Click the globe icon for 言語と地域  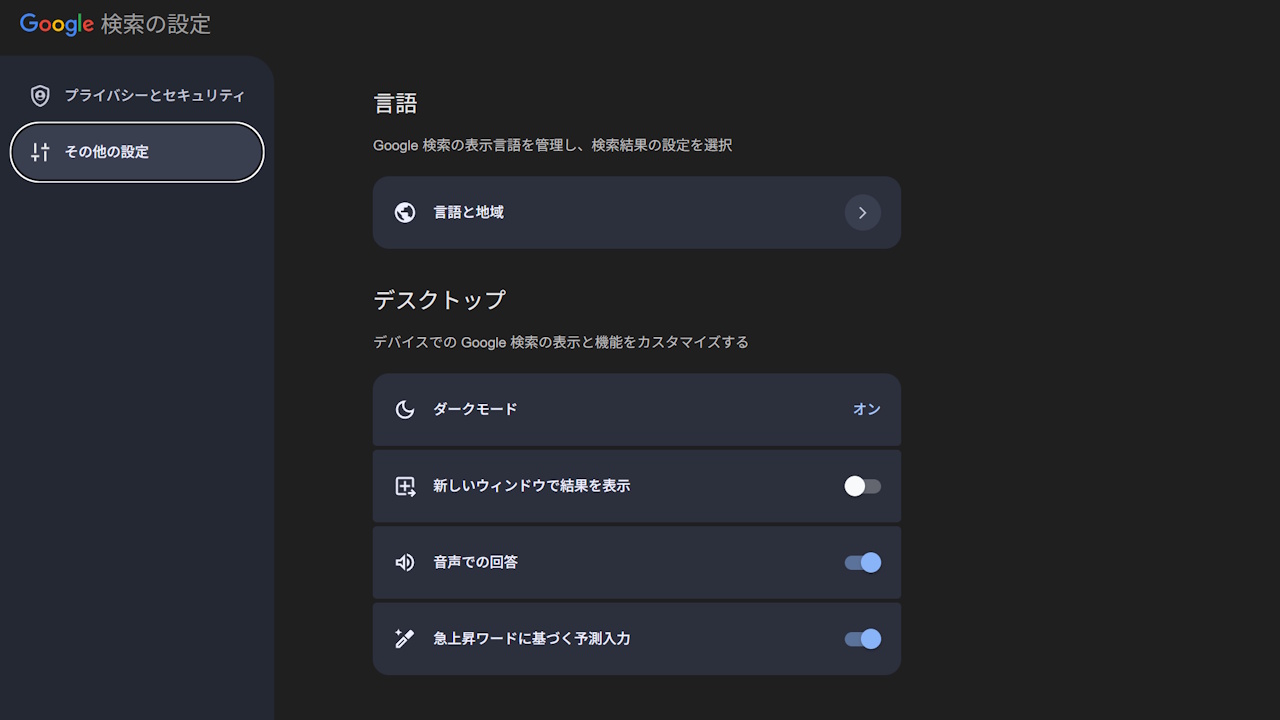(x=405, y=212)
